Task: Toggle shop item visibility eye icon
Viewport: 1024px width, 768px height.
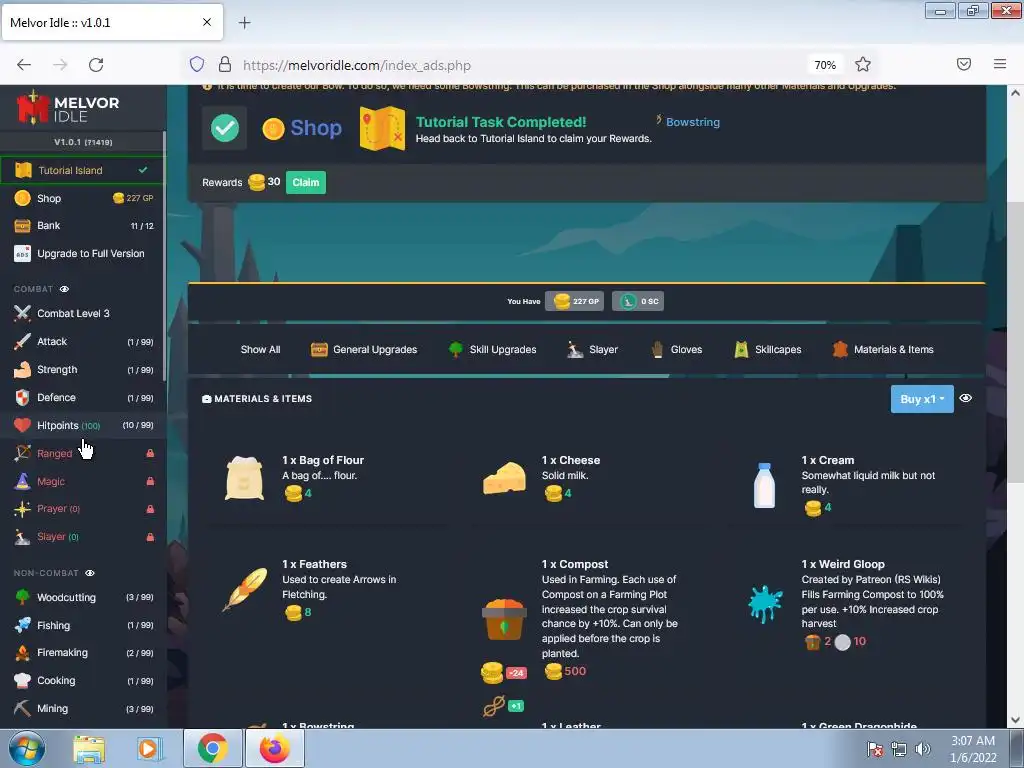Action: coord(965,398)
